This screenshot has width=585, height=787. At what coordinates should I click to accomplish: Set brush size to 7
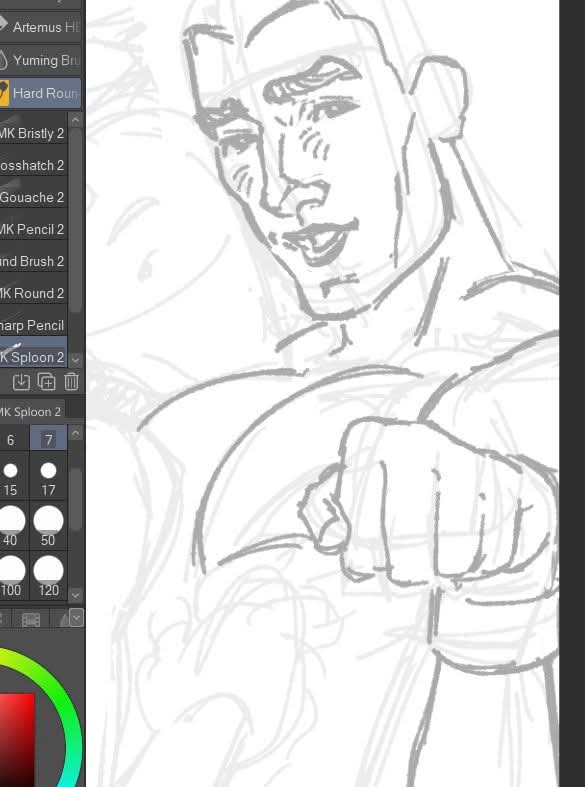coord(48,439)
